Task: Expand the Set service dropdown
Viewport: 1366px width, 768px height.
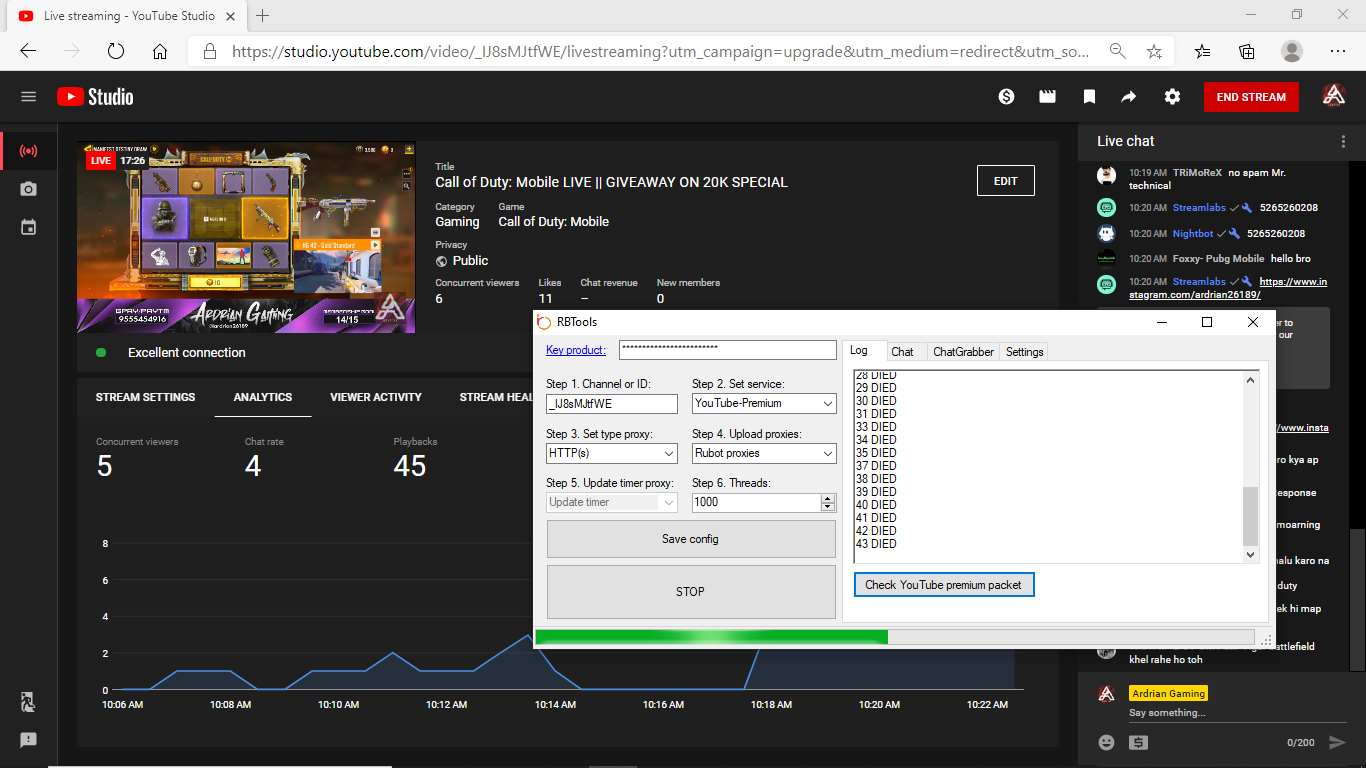Action: (764, 403)
